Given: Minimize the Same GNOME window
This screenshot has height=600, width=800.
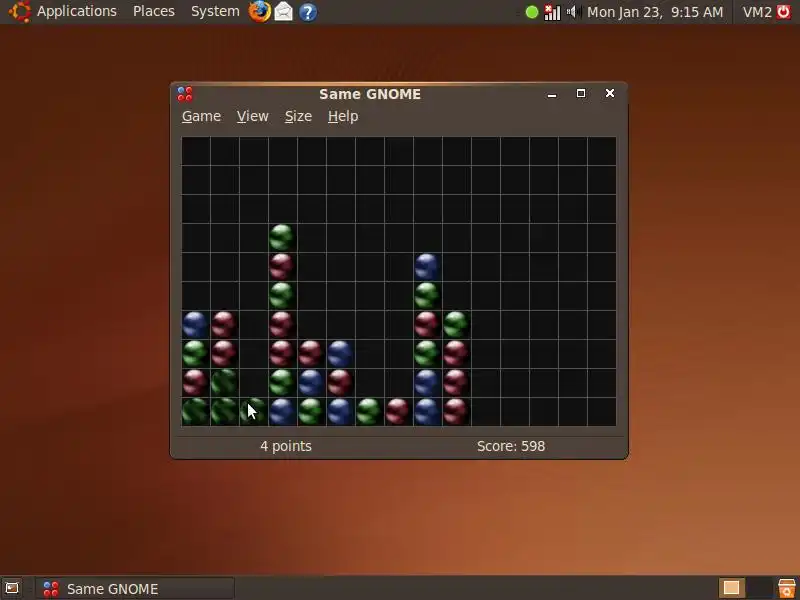Looking at the screenshot, I should pos(552,94).
